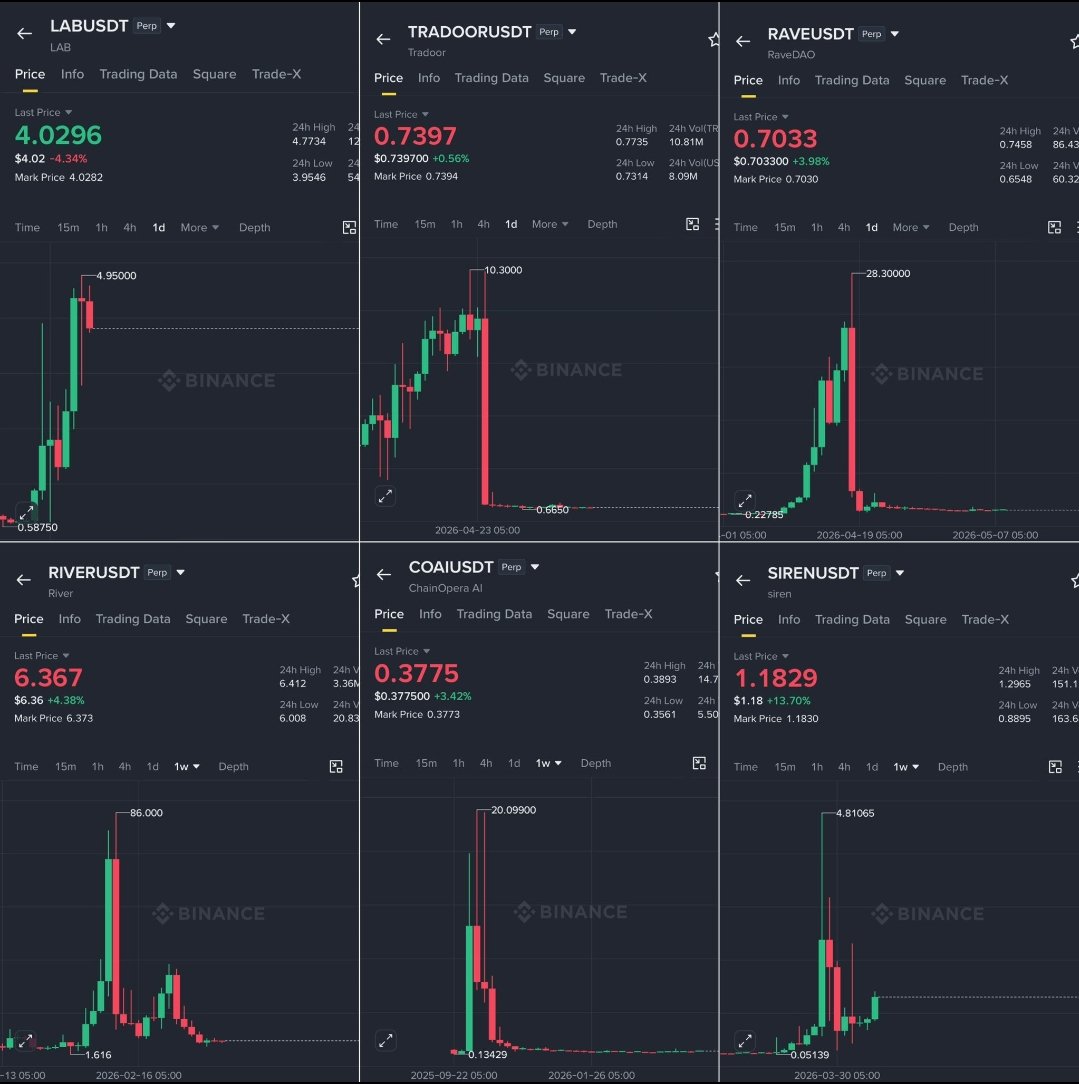Open COAIUSDT pair selector dropdown arrow
Viewport: 1079px width, 1084px height.
pos(534,567)
